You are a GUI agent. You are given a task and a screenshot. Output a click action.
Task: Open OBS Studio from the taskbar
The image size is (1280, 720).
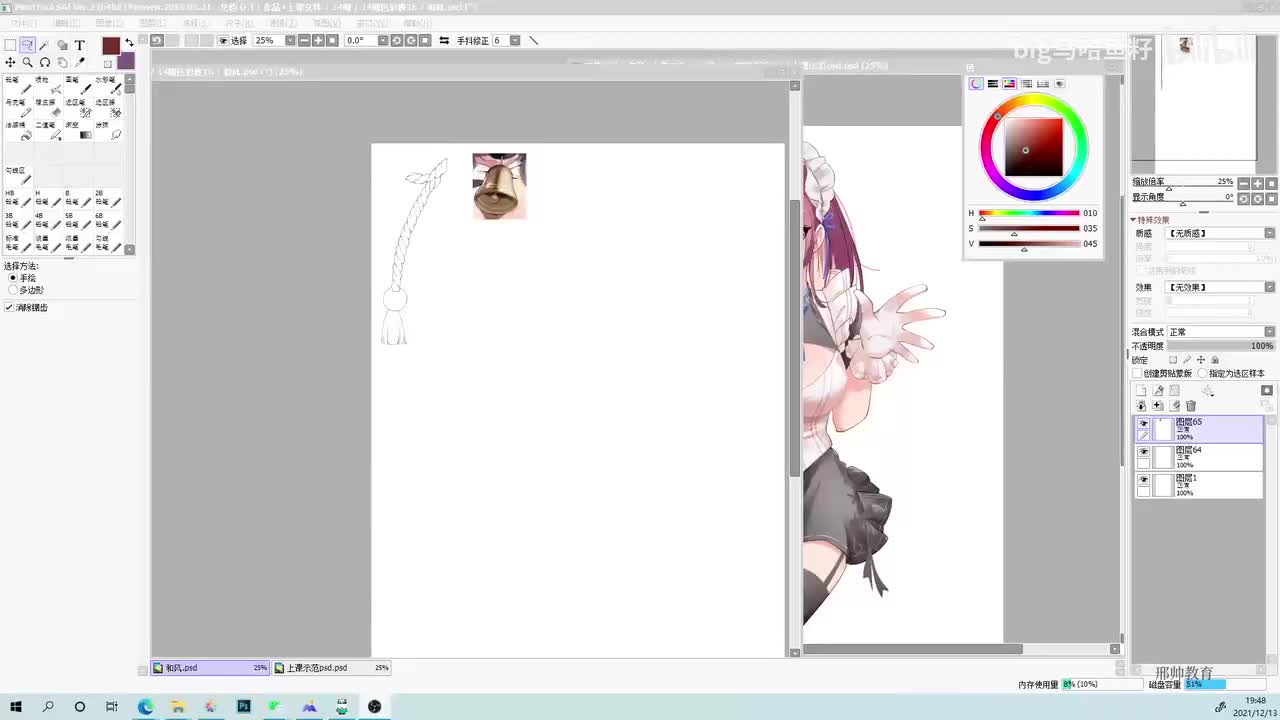point(374,706)
